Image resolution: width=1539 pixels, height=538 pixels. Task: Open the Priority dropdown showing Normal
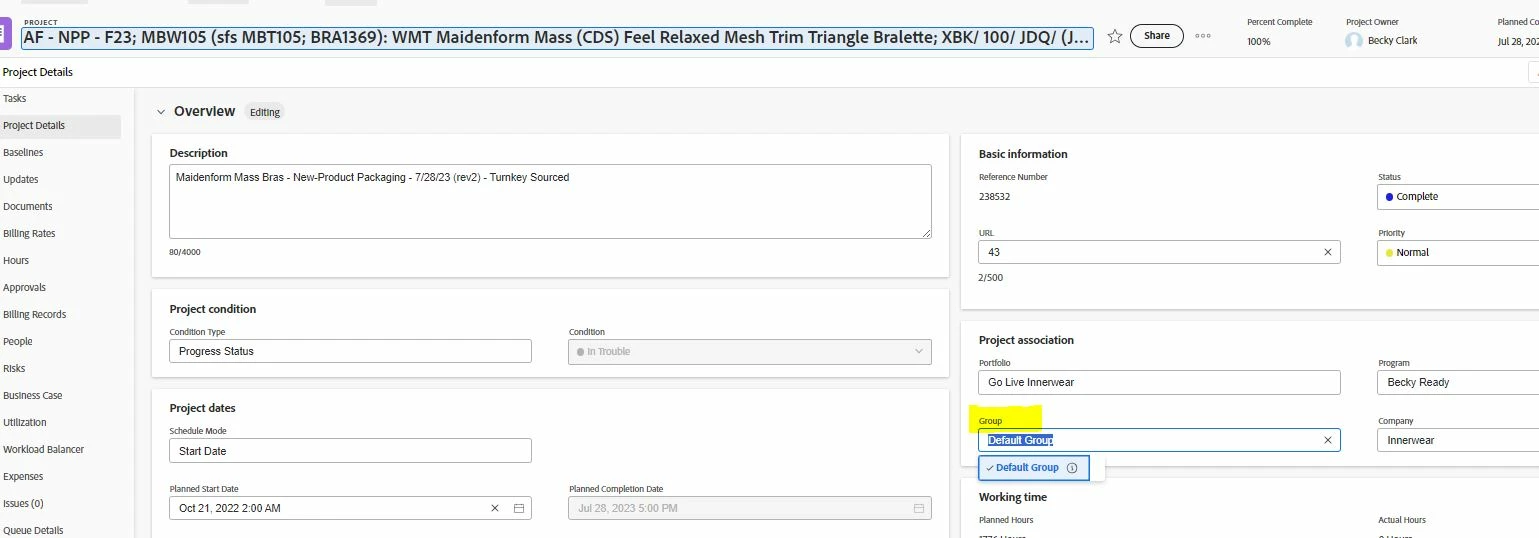(x=1458, y=252)
